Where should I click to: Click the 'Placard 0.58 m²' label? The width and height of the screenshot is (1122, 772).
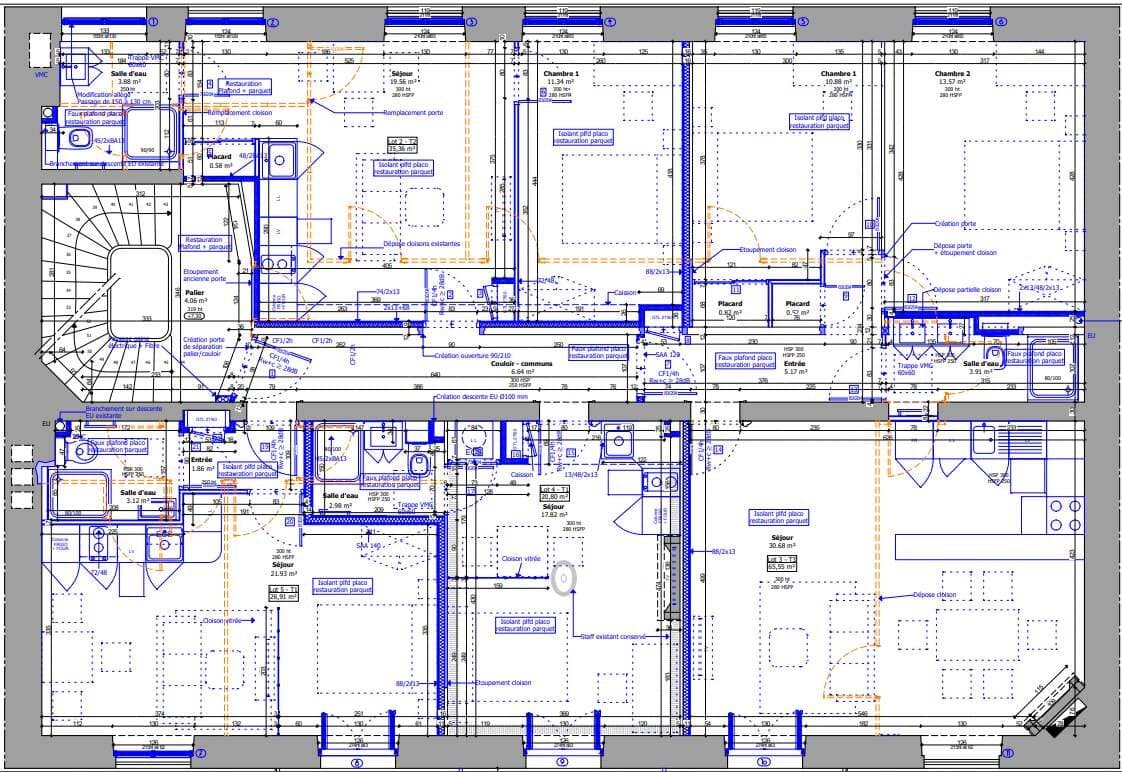(220, 161)
